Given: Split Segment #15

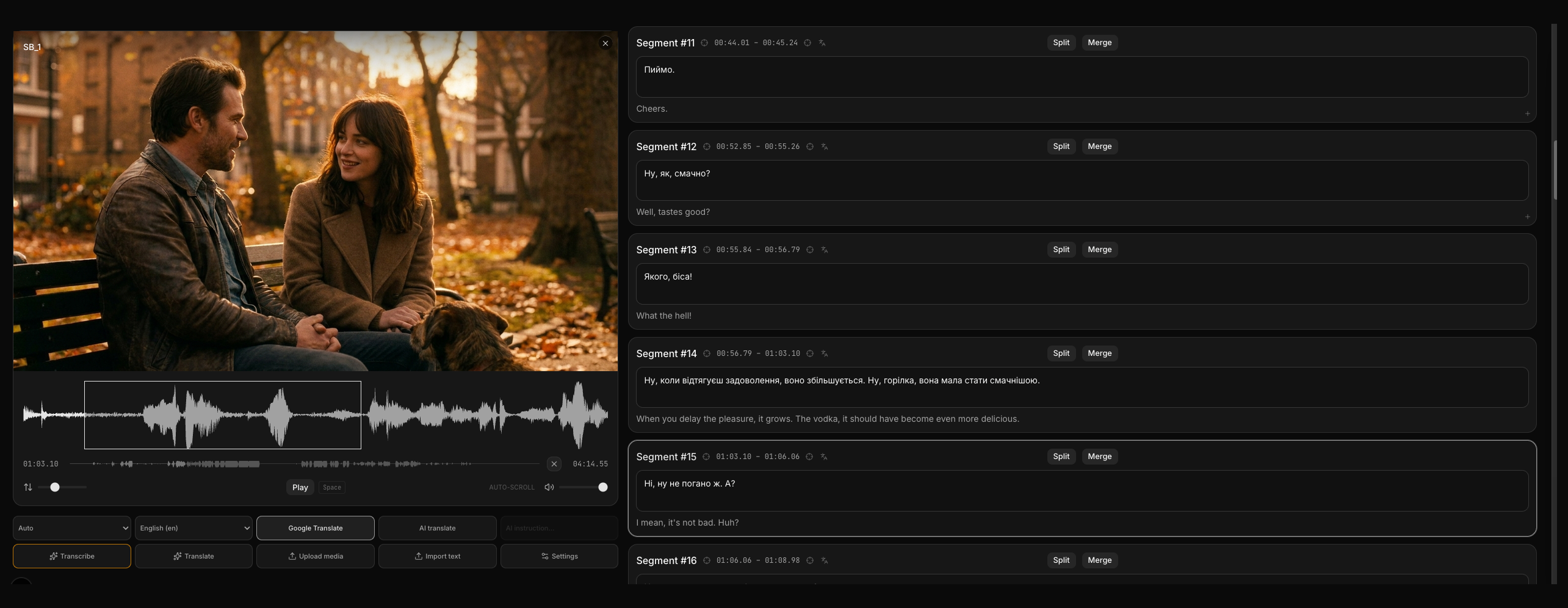Looking at the screenshot, I should point(1061,457).
